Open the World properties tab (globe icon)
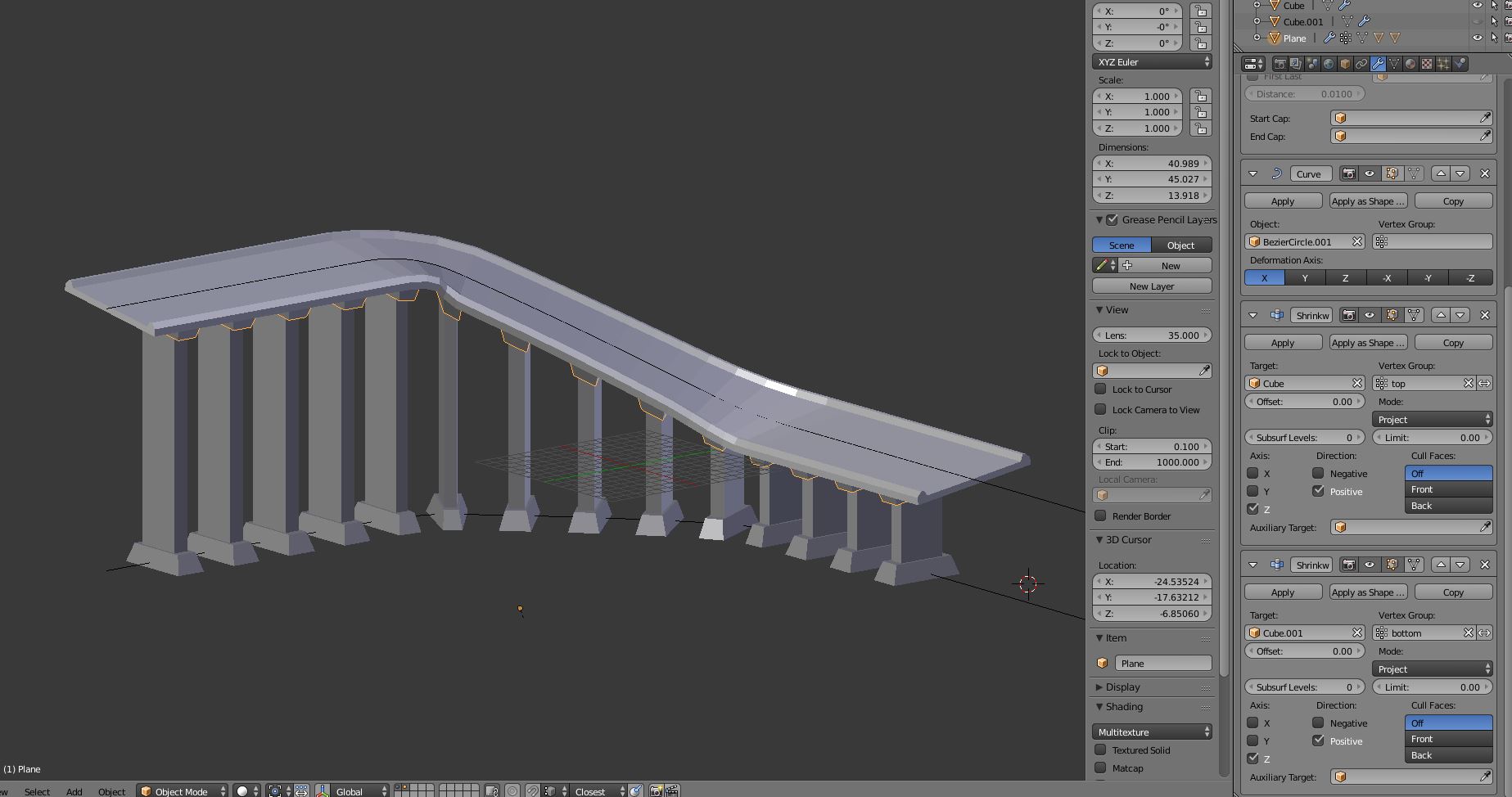This screenshot has height=797, width=1512. click(x=1329, y=63)
